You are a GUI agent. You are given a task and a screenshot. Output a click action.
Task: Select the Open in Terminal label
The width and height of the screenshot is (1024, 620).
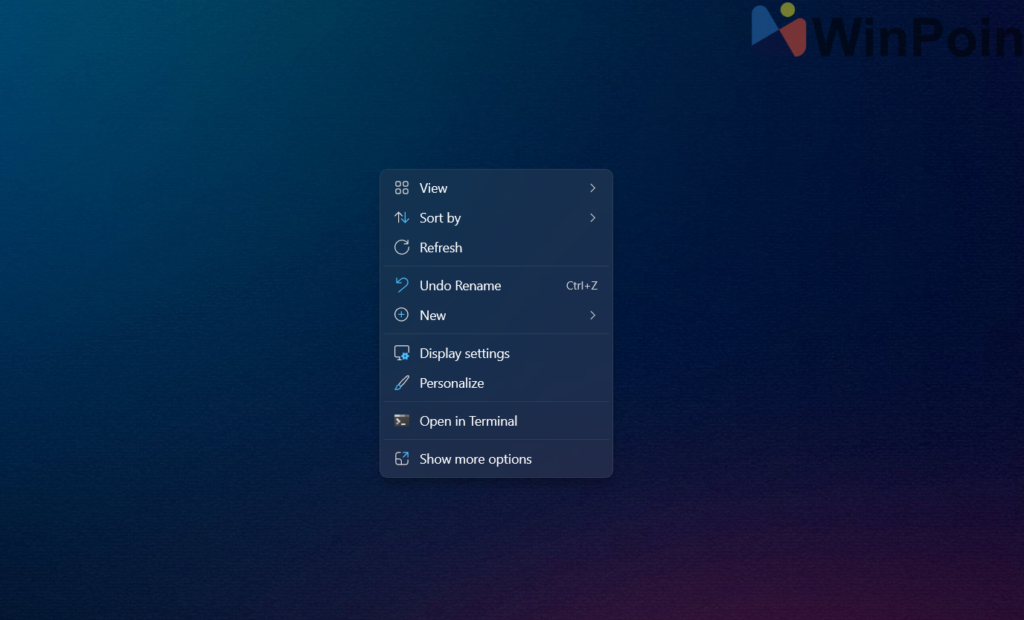point(469,421)
